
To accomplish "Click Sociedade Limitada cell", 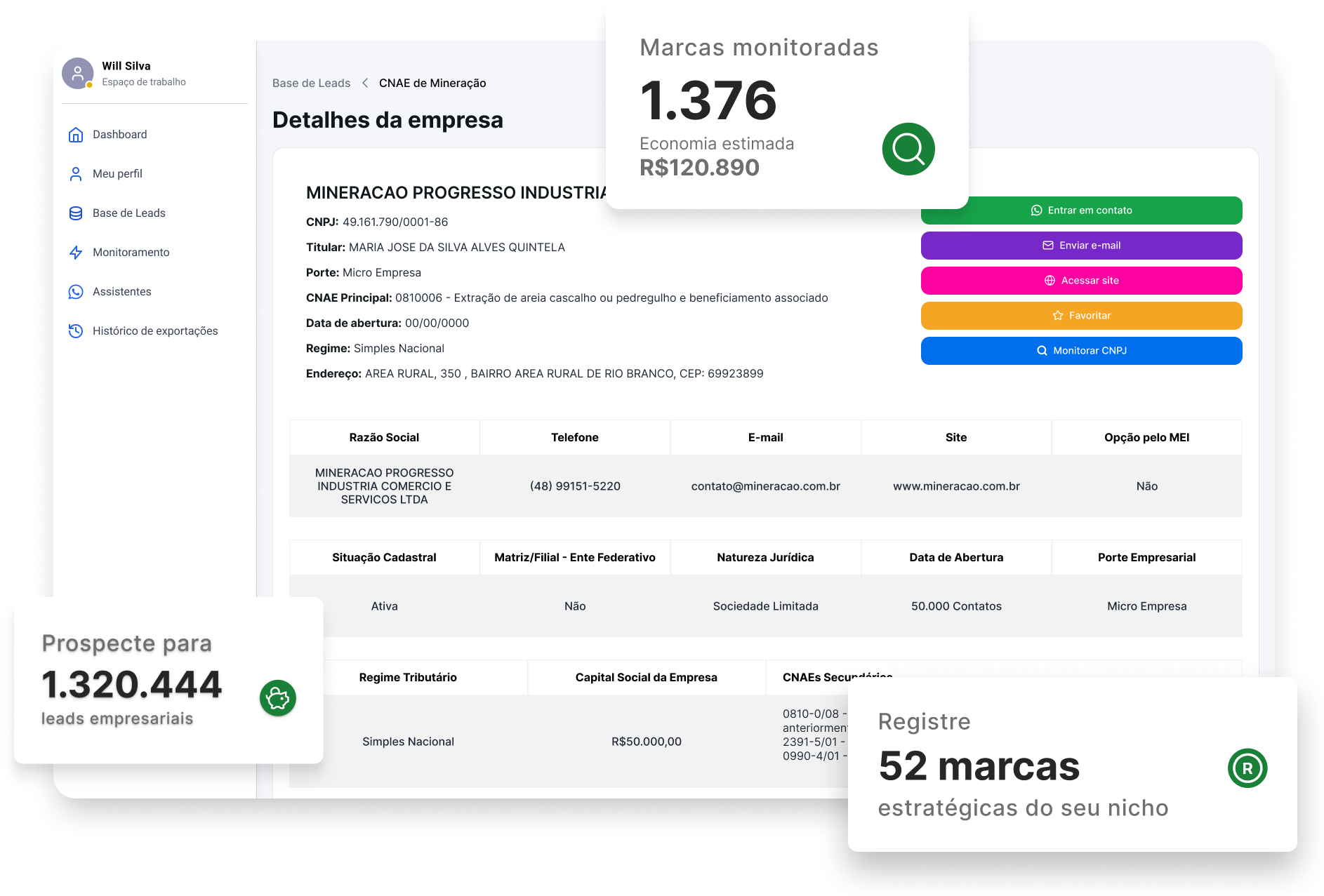I will (765, 606).
